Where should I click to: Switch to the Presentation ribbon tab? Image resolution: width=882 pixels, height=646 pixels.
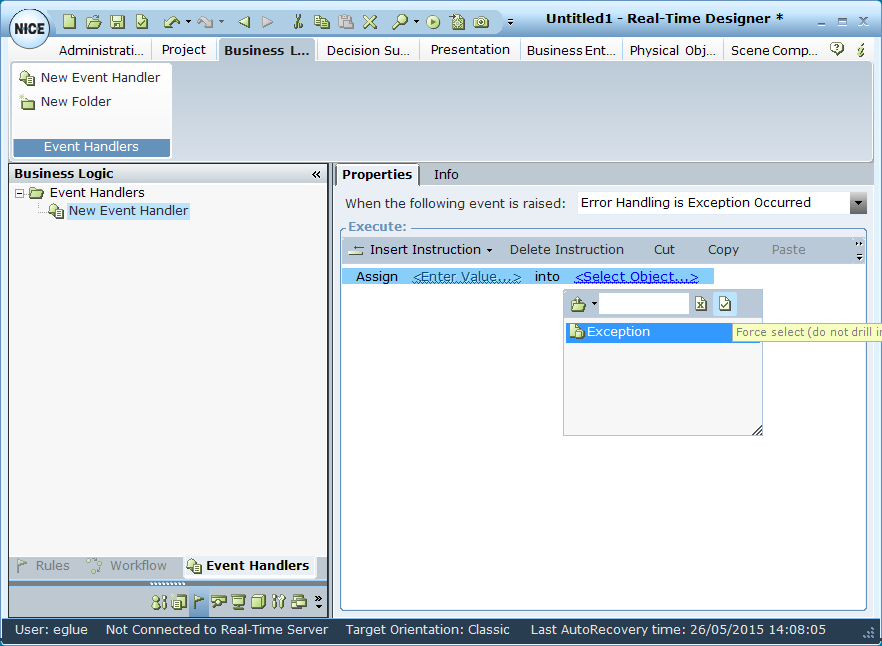(x=470, y=50)
